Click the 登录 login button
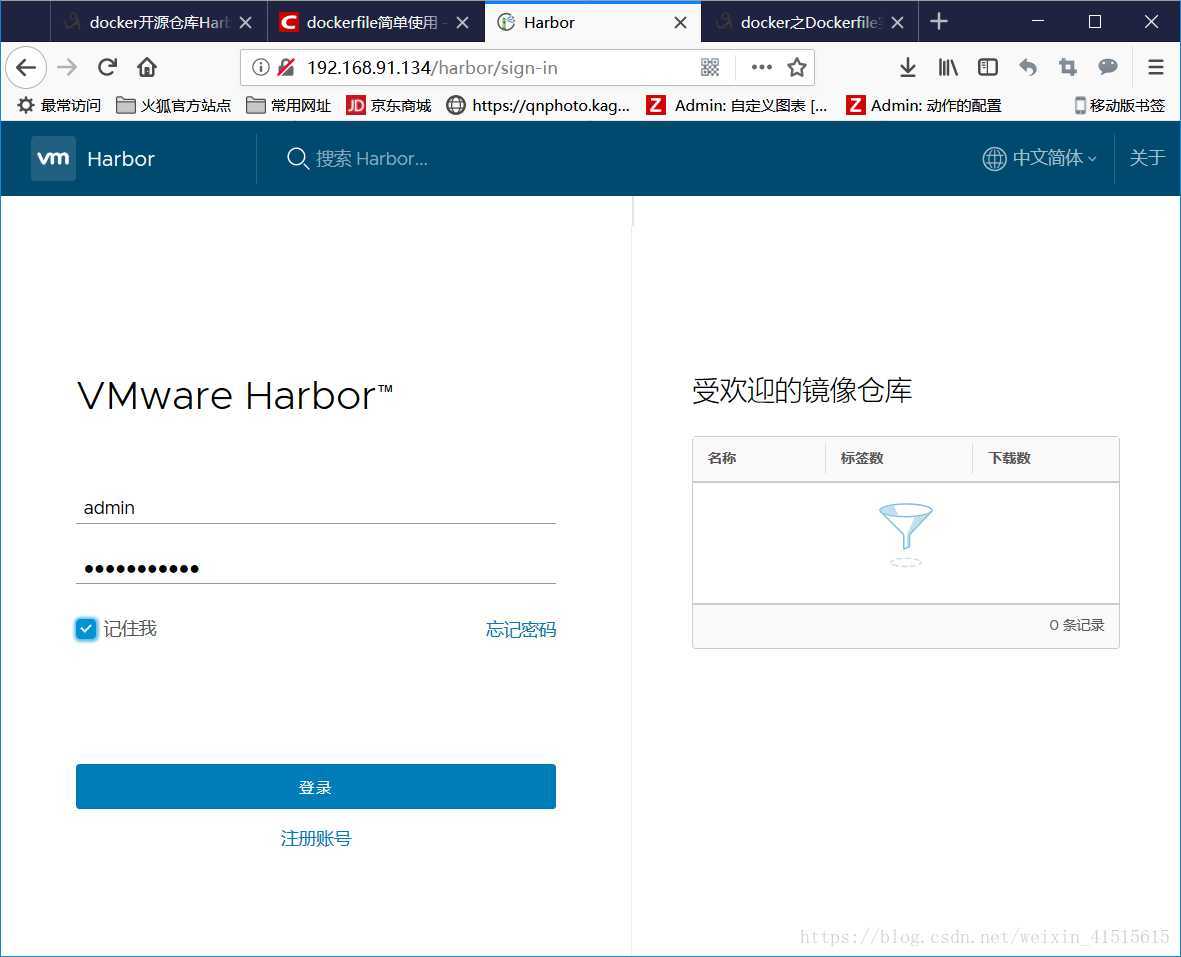1181x957 pixels. tap(316, 787)
